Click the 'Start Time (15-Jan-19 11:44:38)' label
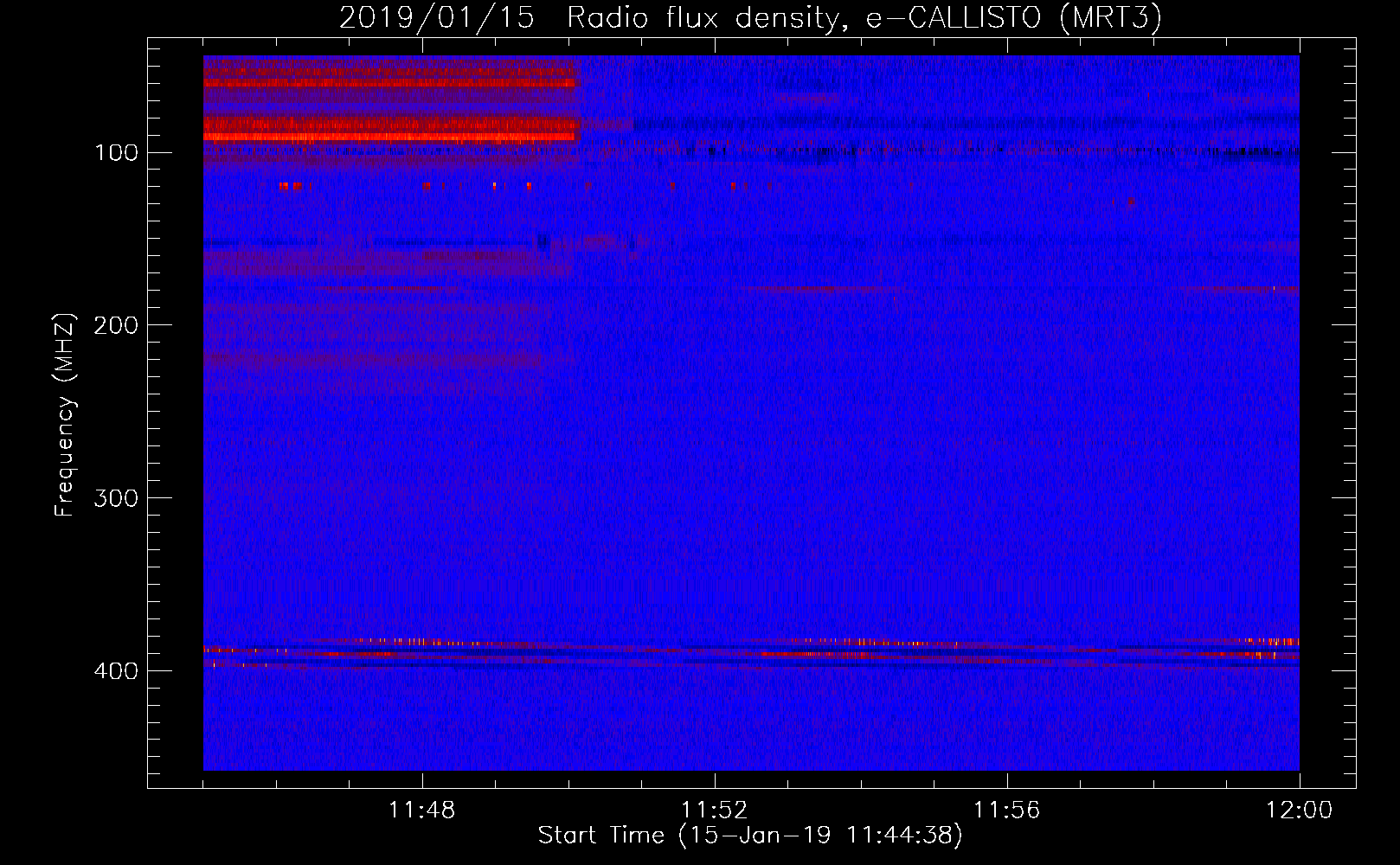 pyautogui.click(x=750, y=836)
